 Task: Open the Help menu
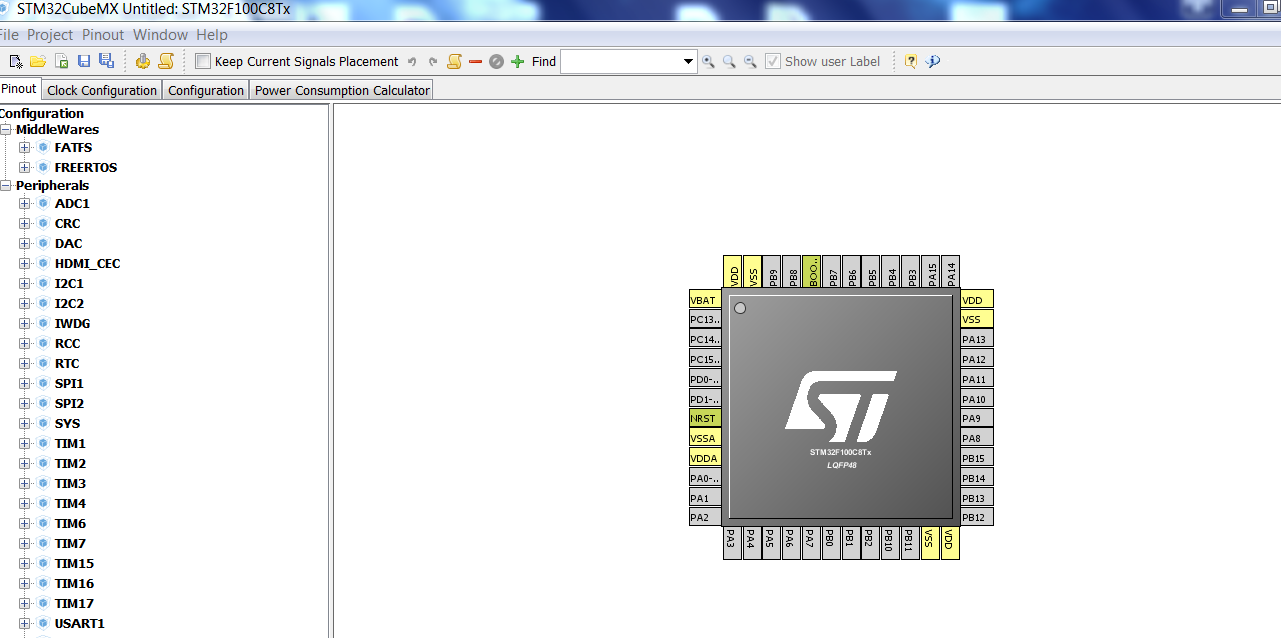coord(212,34)
